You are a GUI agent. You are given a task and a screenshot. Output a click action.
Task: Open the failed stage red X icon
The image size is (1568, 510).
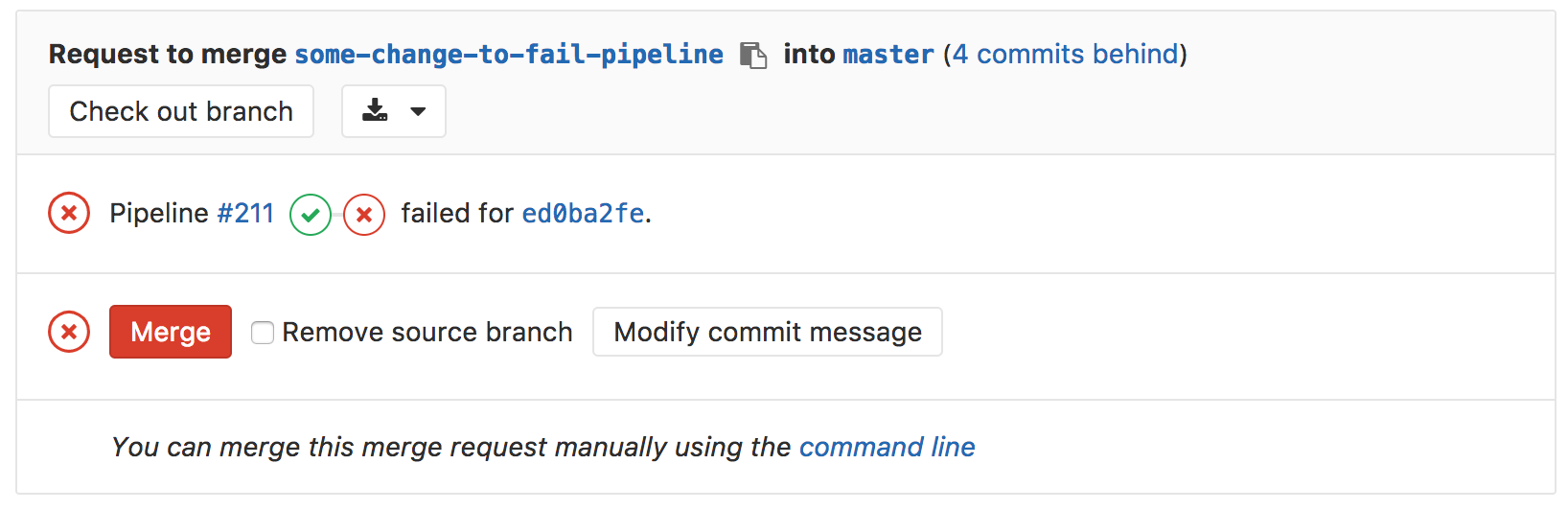coord(364,215)
